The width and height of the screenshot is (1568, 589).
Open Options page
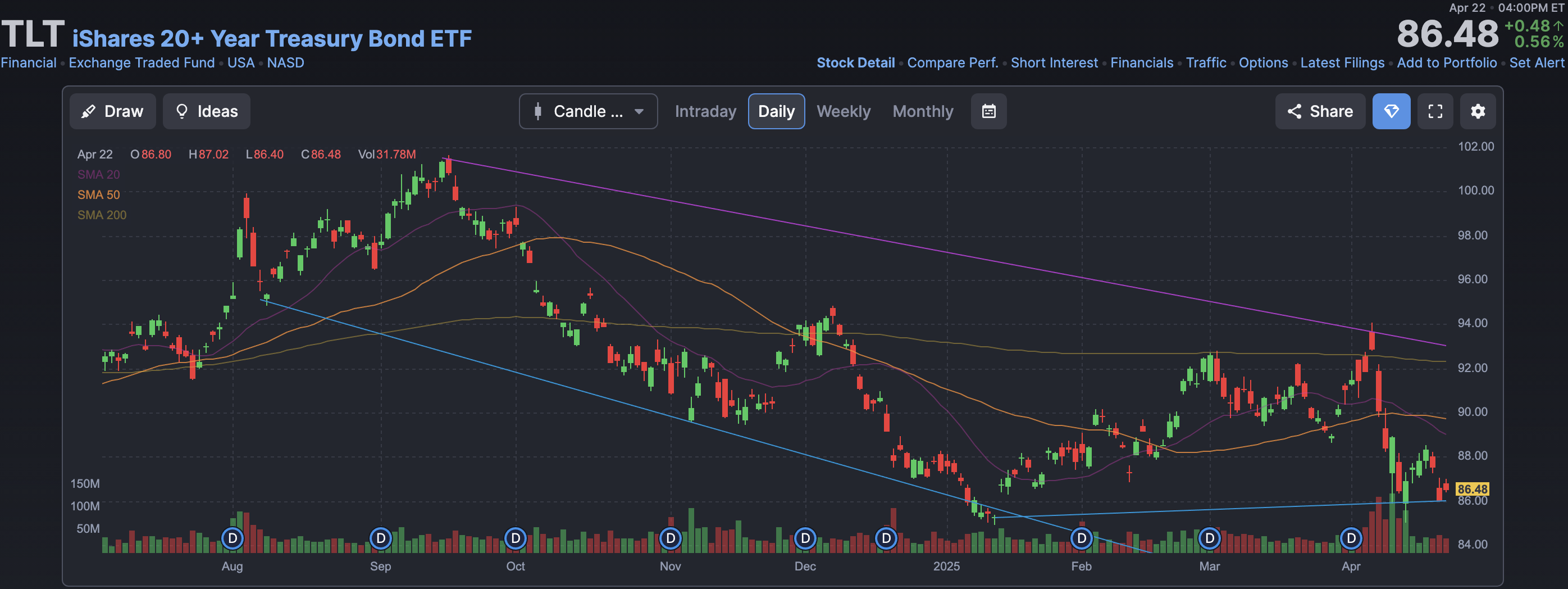1263,63
